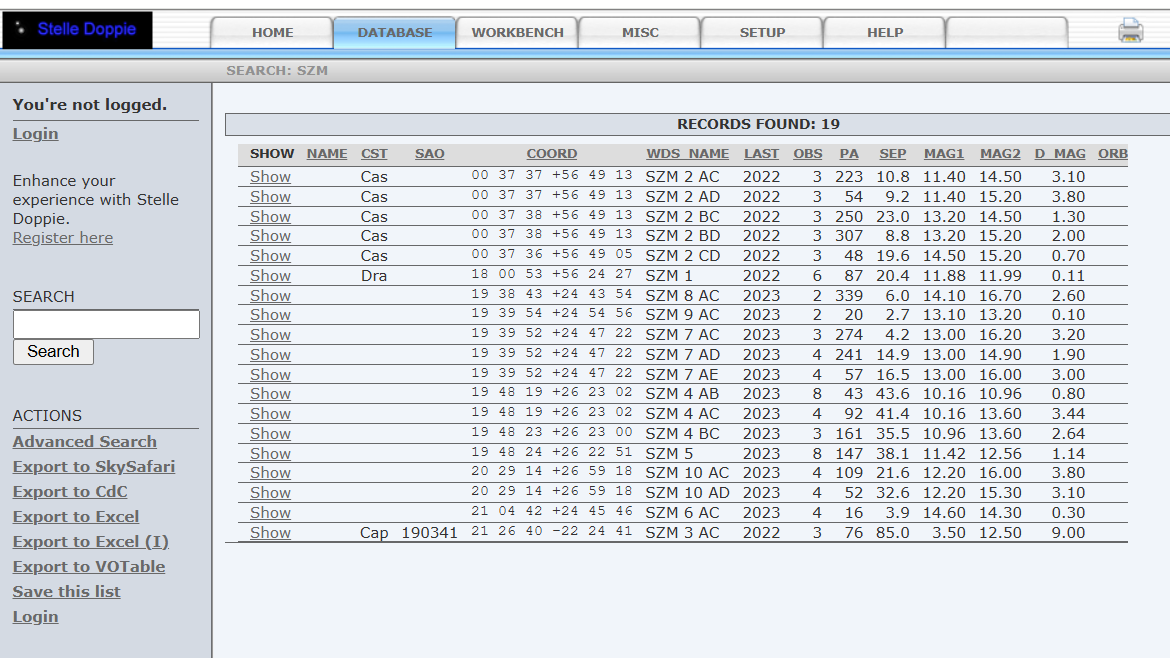This screenshot has width=1170, height=658.
Task: Click the Stelle Doppie logo
Action: 77,30
